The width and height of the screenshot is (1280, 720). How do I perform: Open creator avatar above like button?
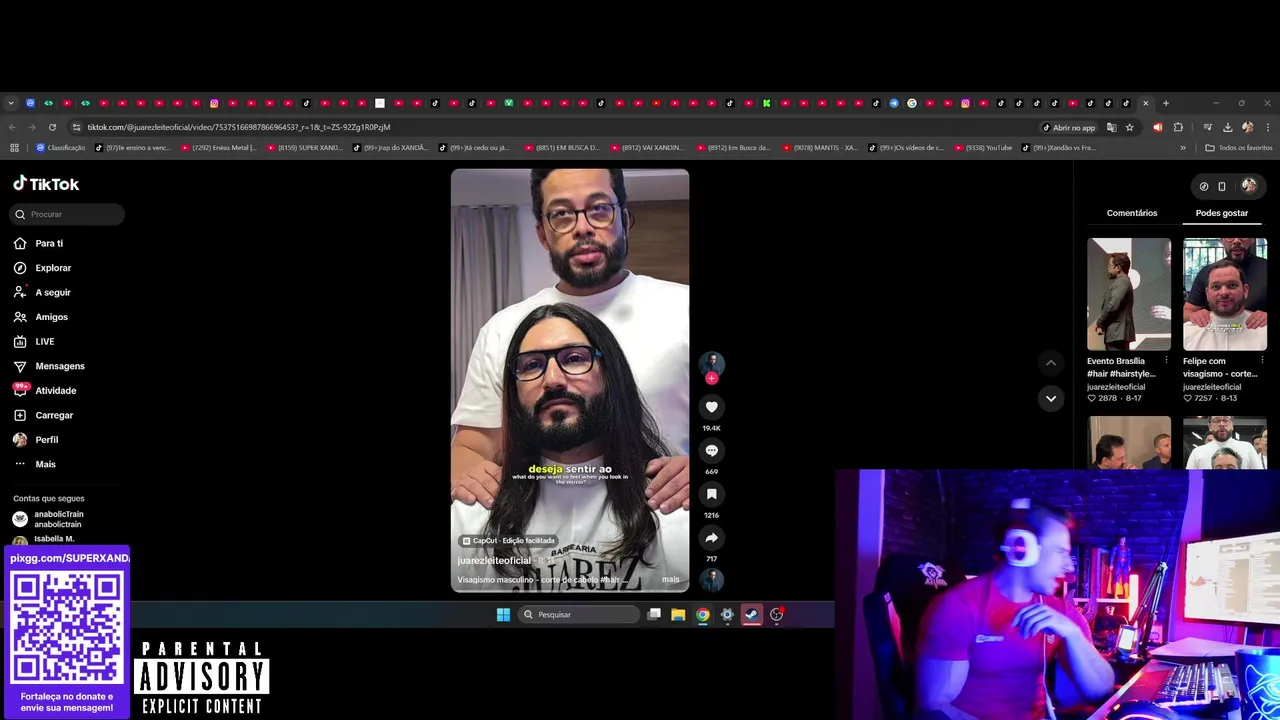711,362
